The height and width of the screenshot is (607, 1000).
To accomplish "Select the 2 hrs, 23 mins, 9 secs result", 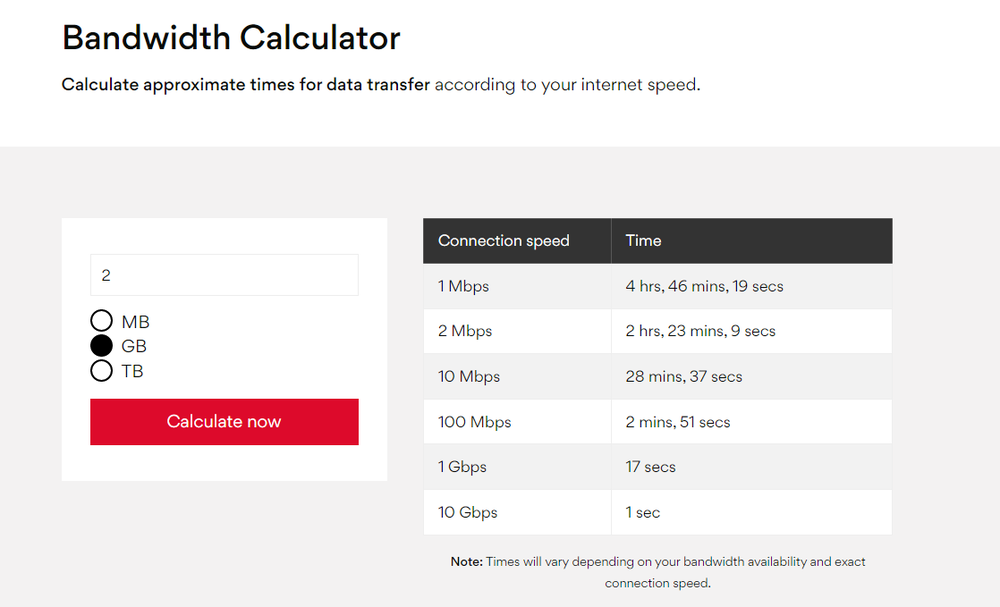I will 700,331.
